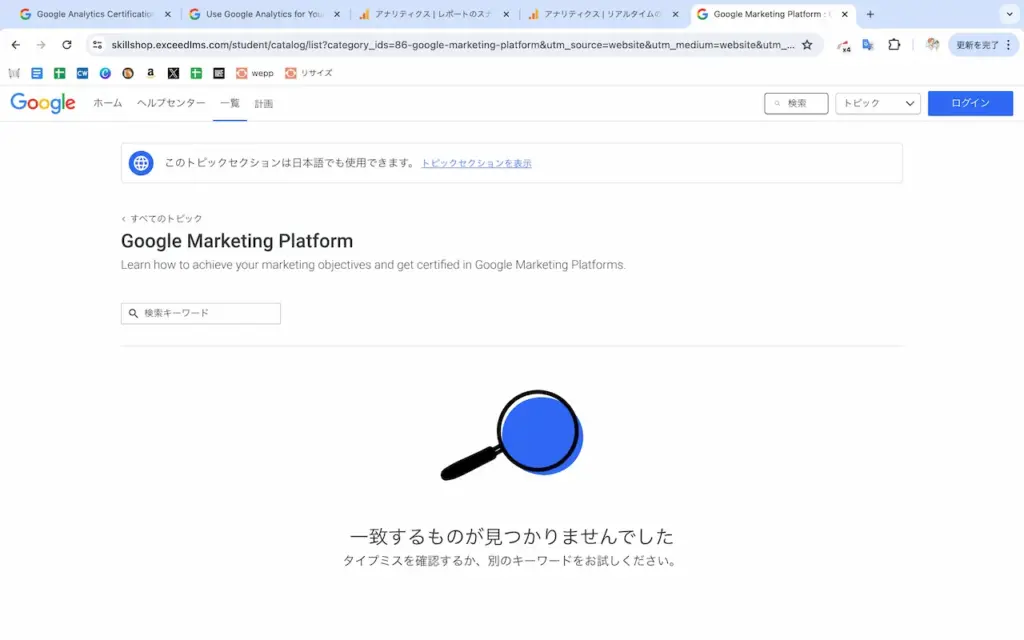Close the Use Google Analytics tab
The image size is (1024, 640).
coord(337,14)
